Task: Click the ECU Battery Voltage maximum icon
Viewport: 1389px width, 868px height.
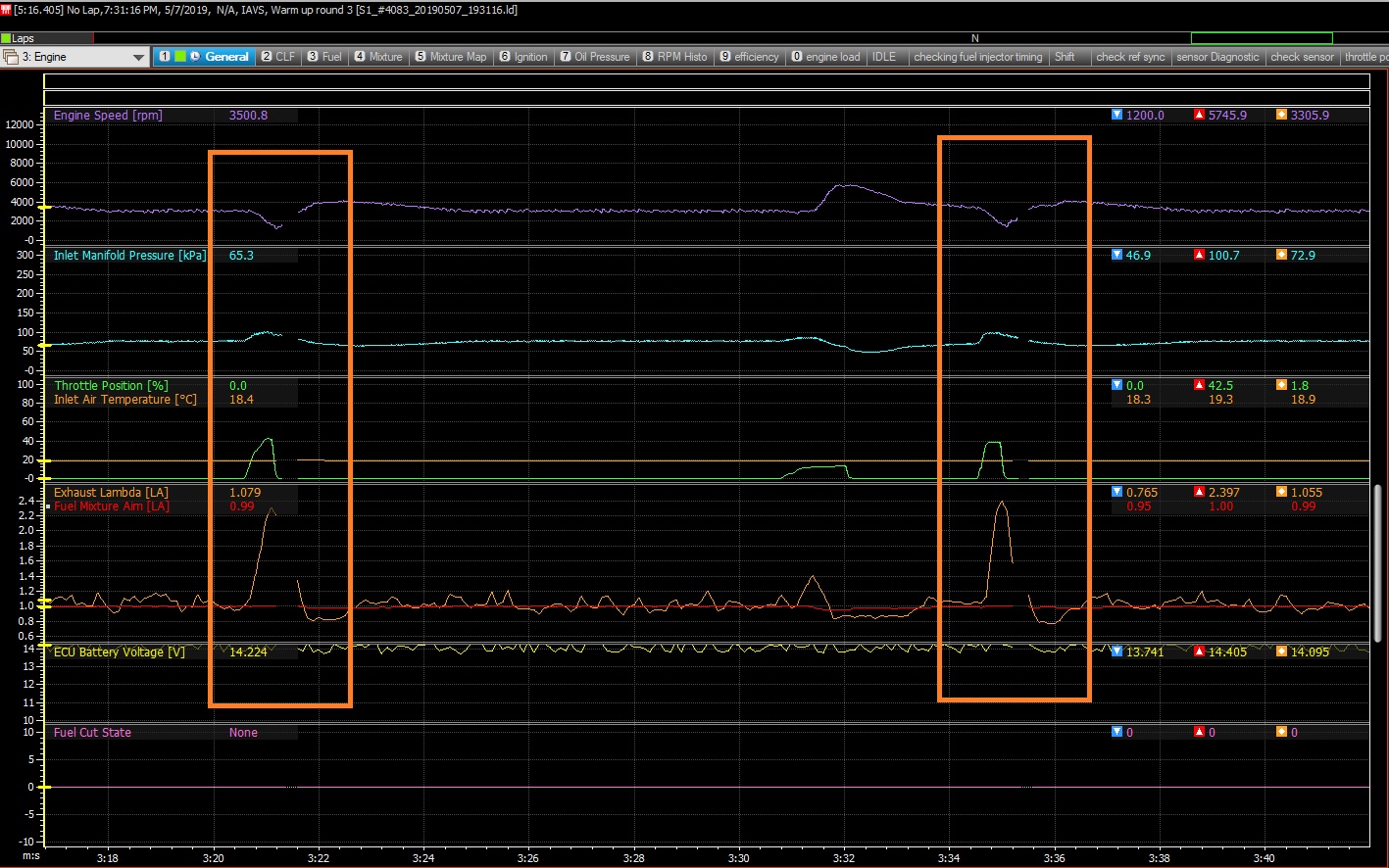Action: point(1199,651)
